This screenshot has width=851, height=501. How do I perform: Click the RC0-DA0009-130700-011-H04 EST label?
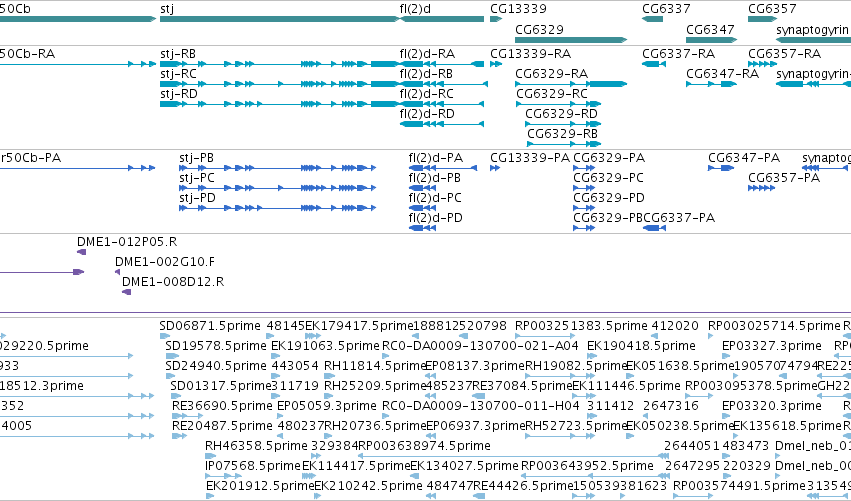[480, 406]
